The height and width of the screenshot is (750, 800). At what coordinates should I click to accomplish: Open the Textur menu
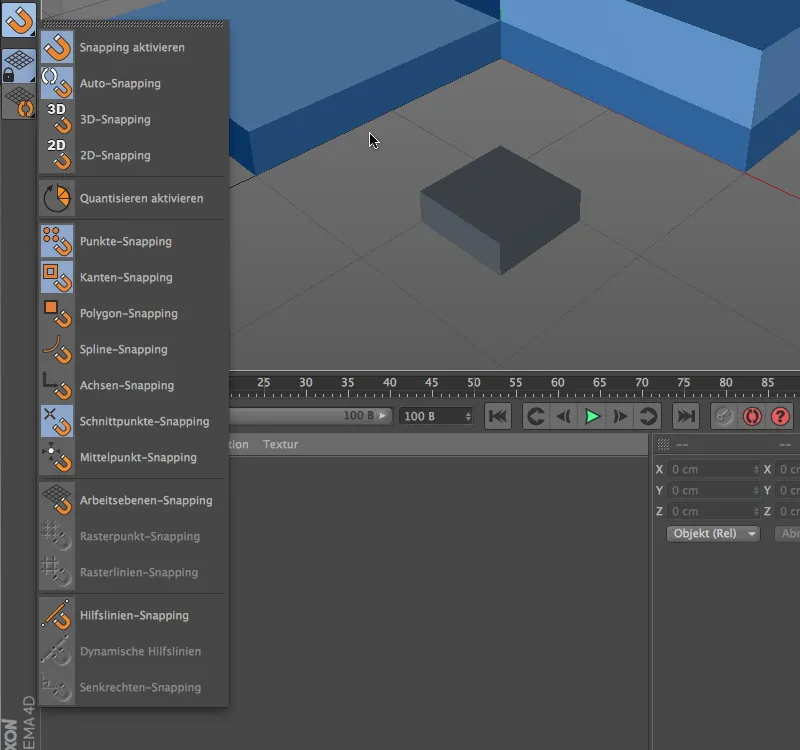(281, 444)
